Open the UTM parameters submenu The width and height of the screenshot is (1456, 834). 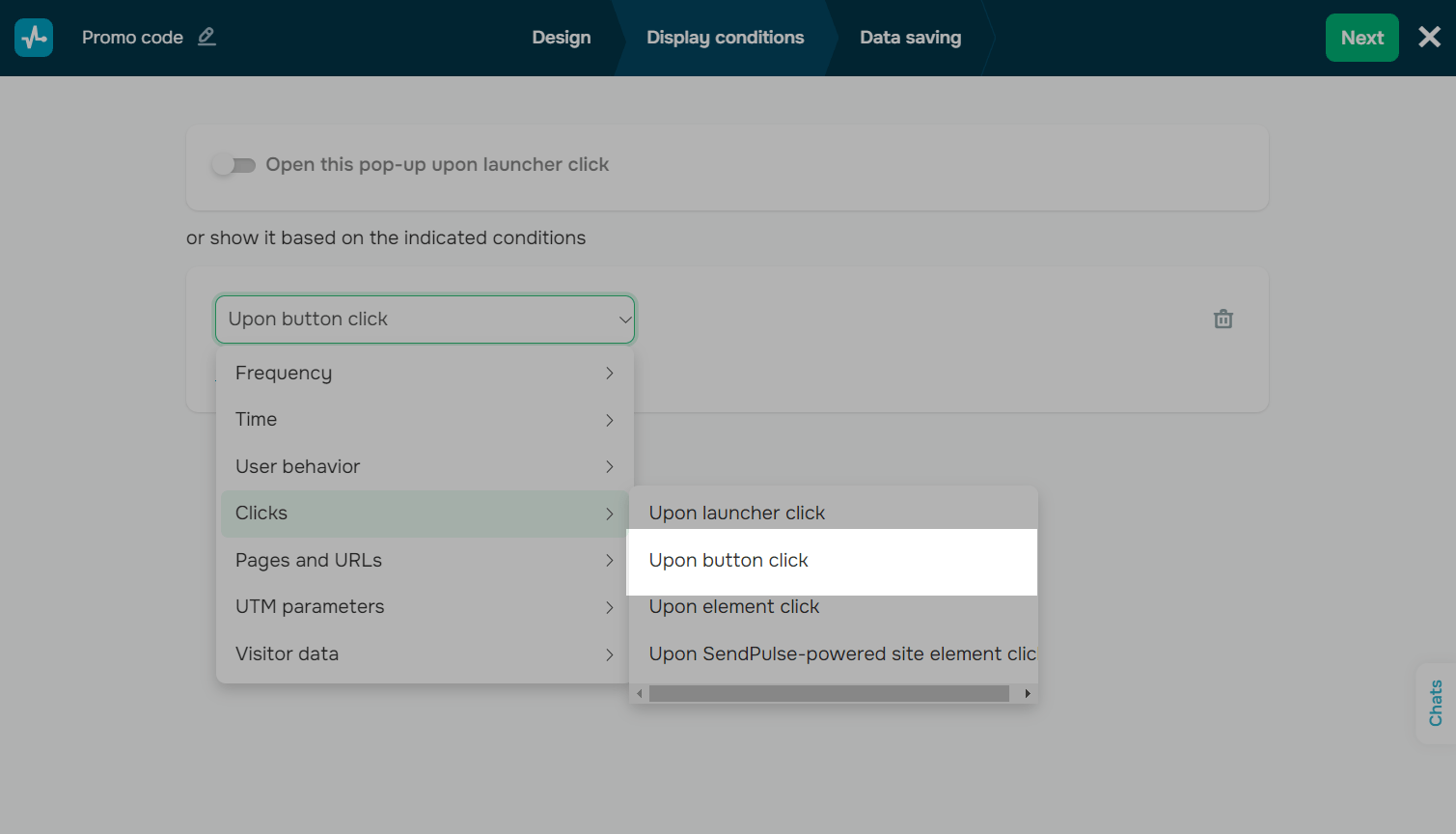point(425,607)
